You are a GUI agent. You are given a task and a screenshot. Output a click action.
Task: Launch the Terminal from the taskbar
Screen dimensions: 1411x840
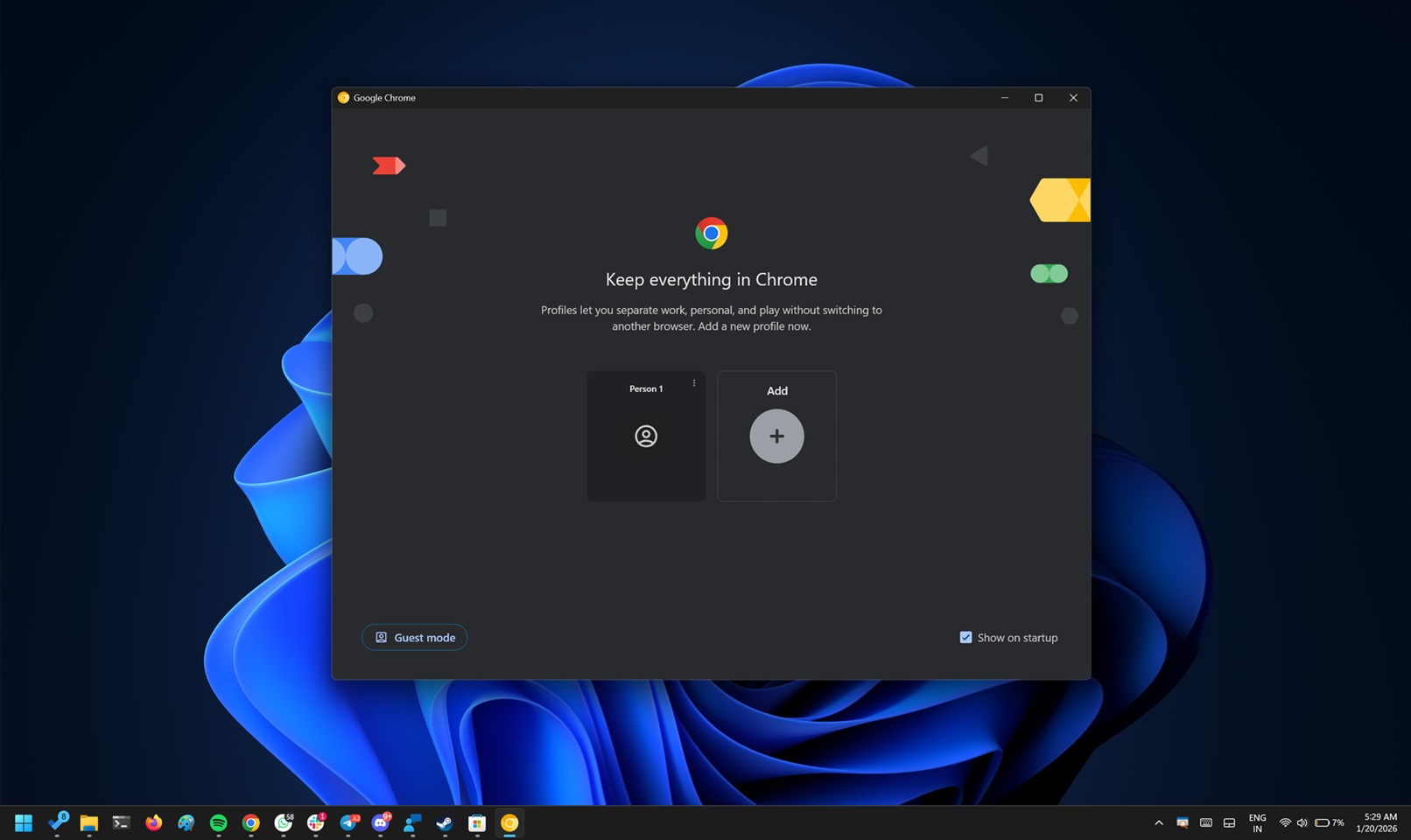click(122, 822)
